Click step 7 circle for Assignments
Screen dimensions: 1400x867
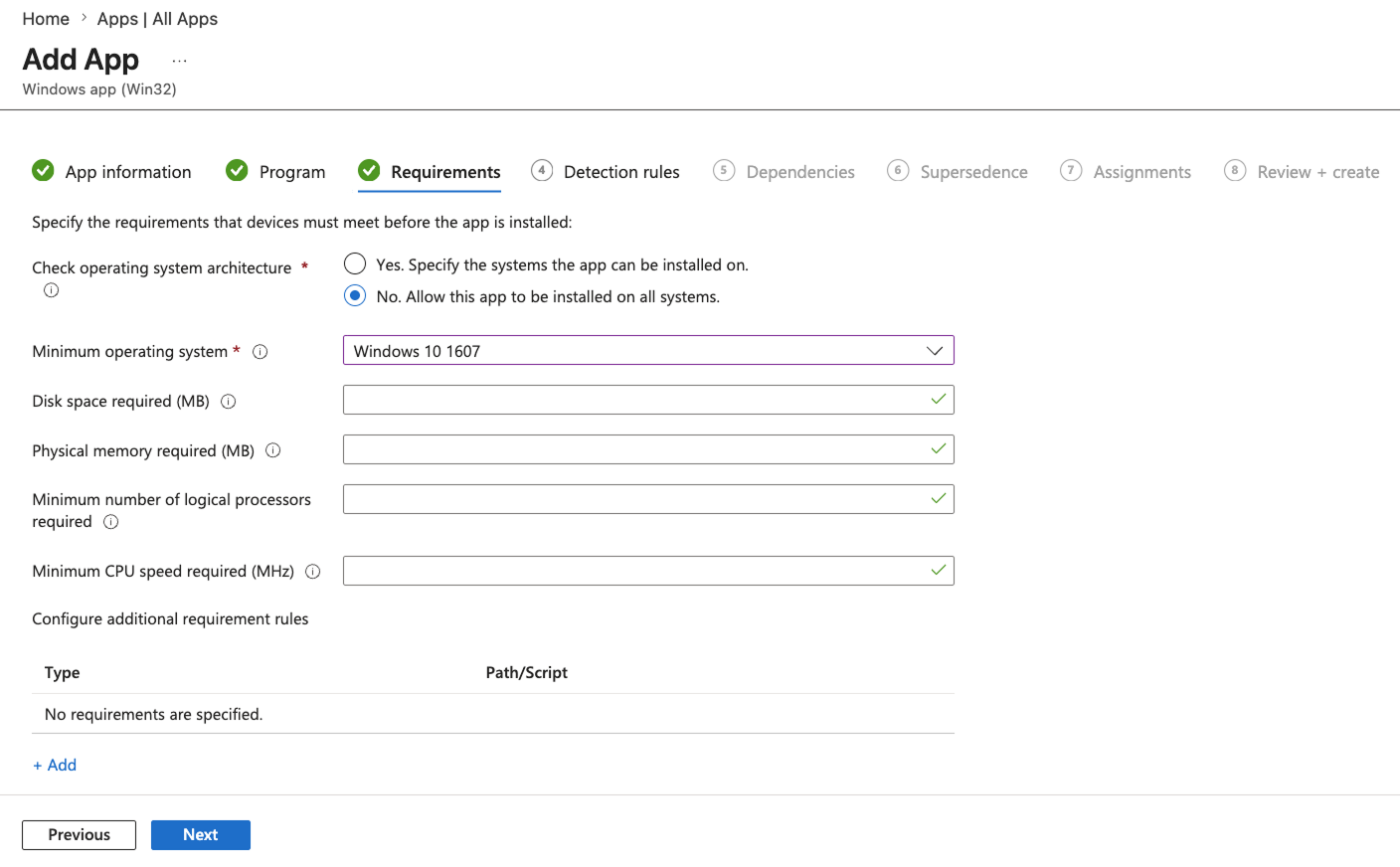coord(1071,170)
